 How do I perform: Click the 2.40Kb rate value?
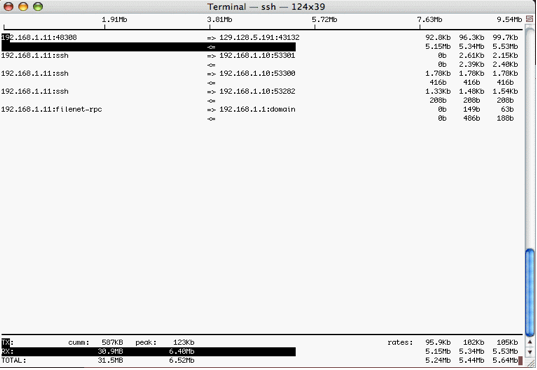[505, 64]
